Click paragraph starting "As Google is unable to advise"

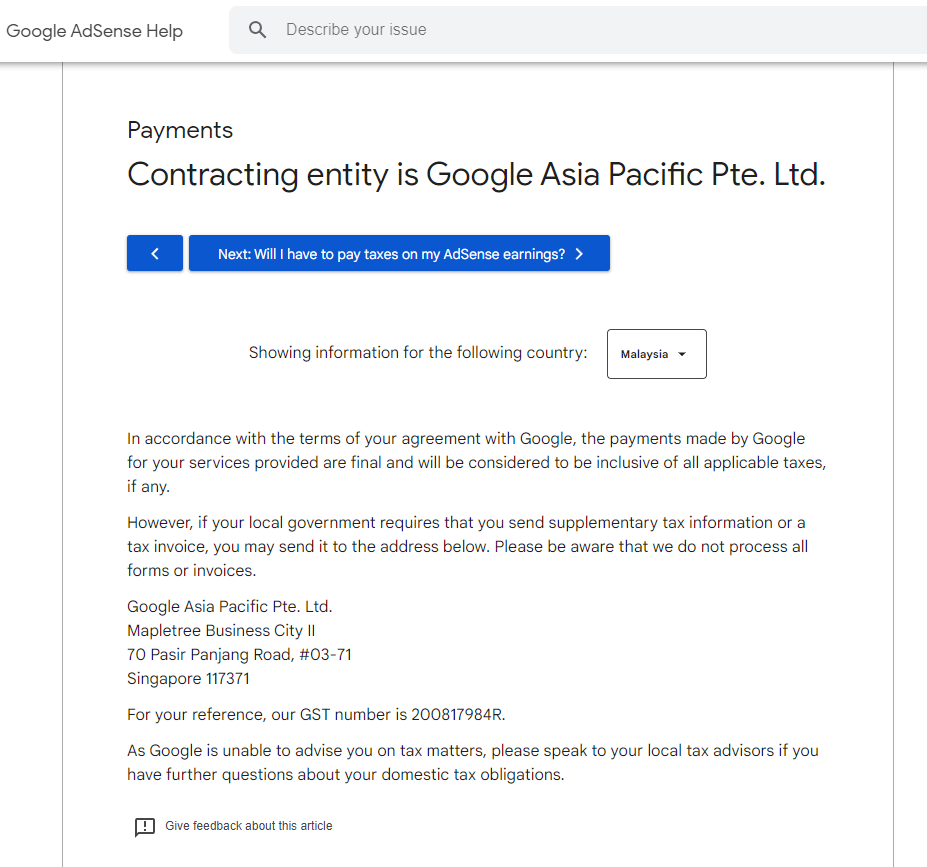[x=473, y=762]
